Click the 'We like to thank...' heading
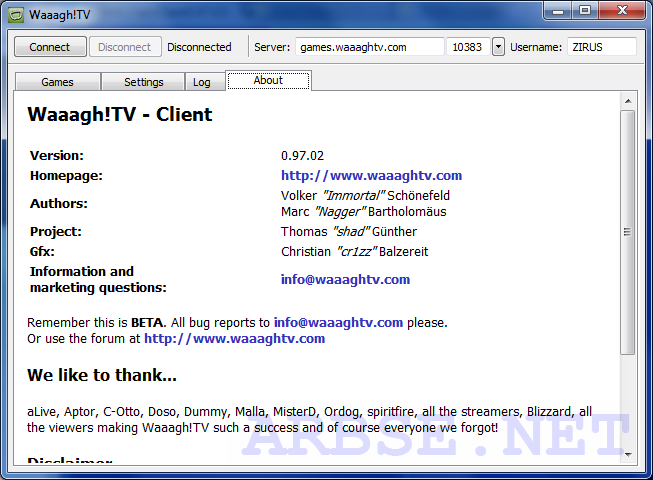The height and width of the screenshot is (480, 653). pyautogui.click(x=102, y=375)
